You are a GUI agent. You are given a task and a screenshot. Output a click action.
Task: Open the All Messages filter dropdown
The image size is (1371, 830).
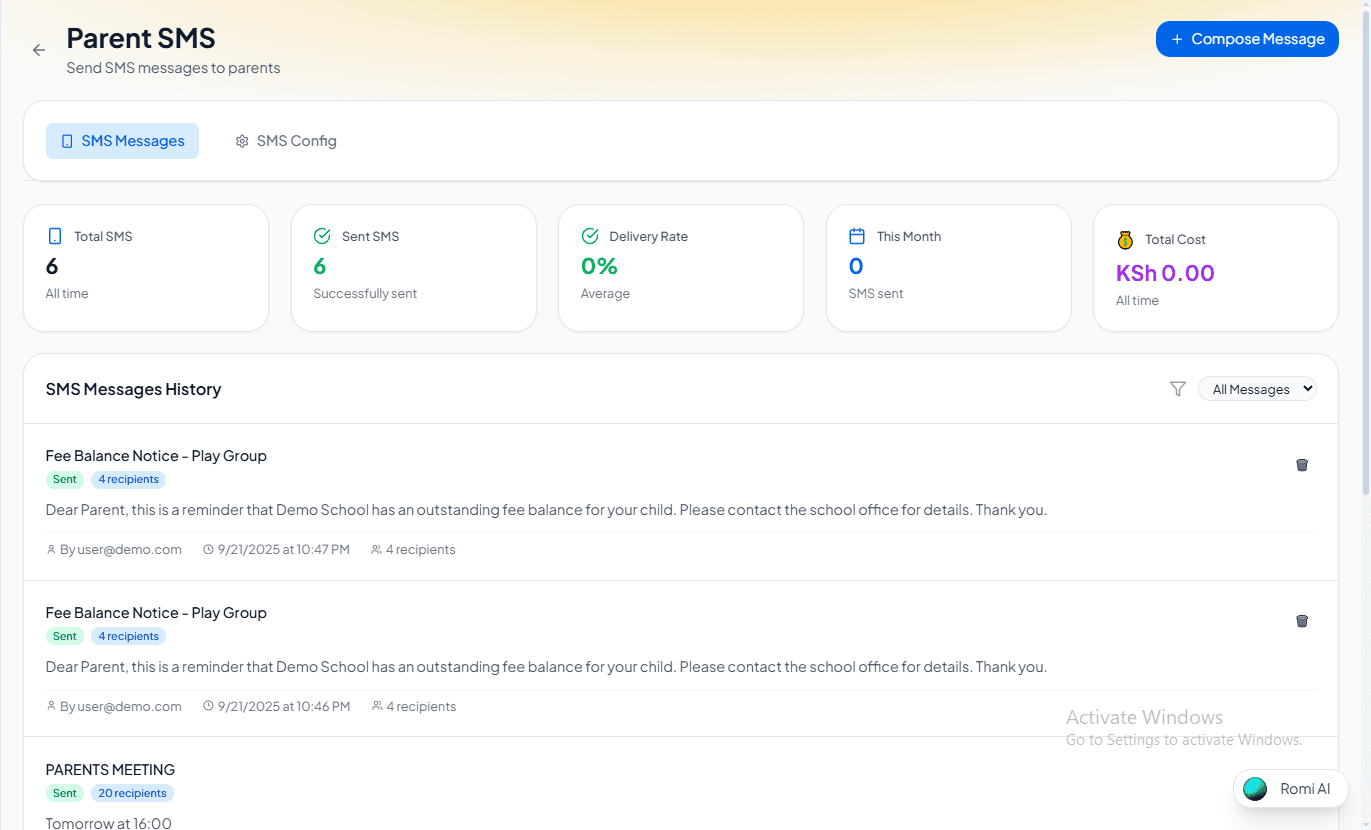(x=1257, y=389)
